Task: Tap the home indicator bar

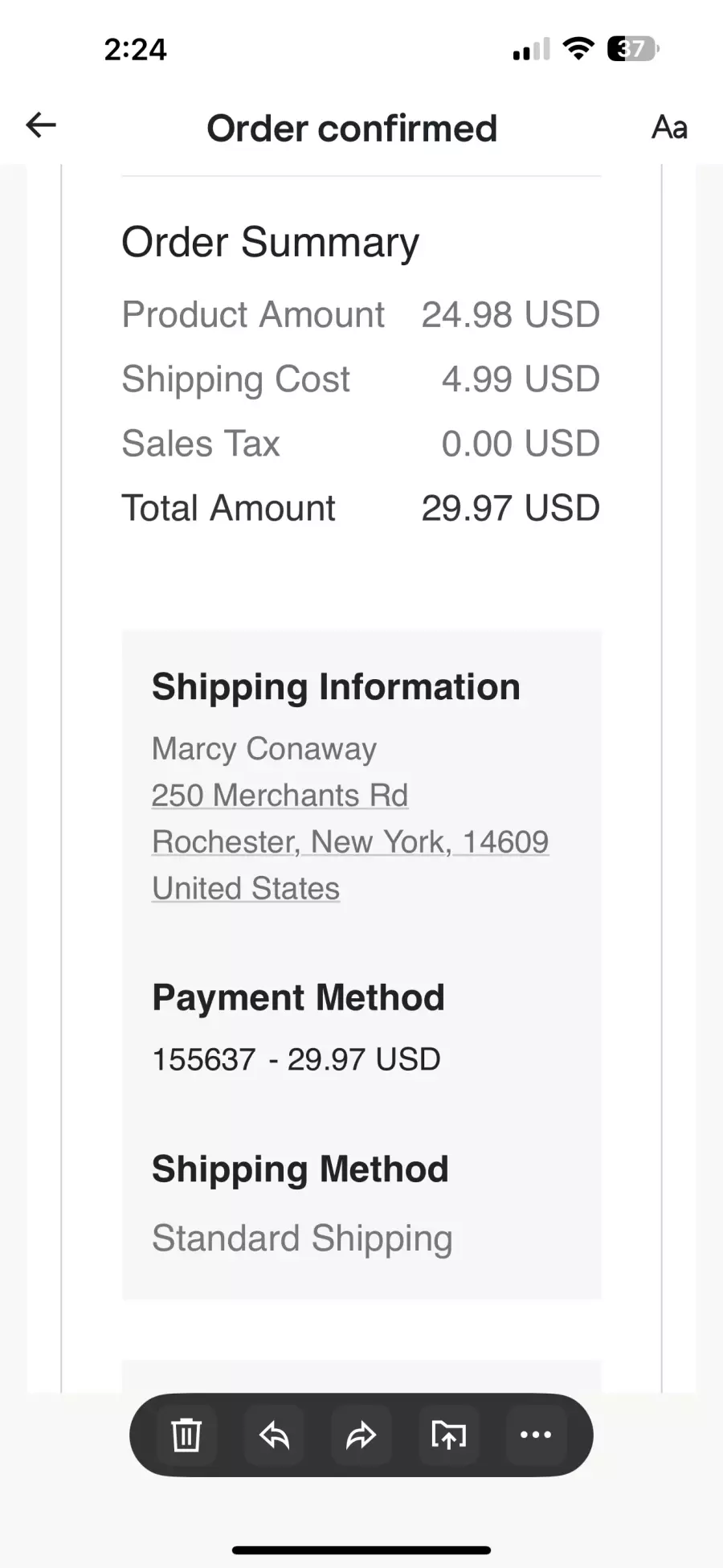Action: pos(361,1550)
